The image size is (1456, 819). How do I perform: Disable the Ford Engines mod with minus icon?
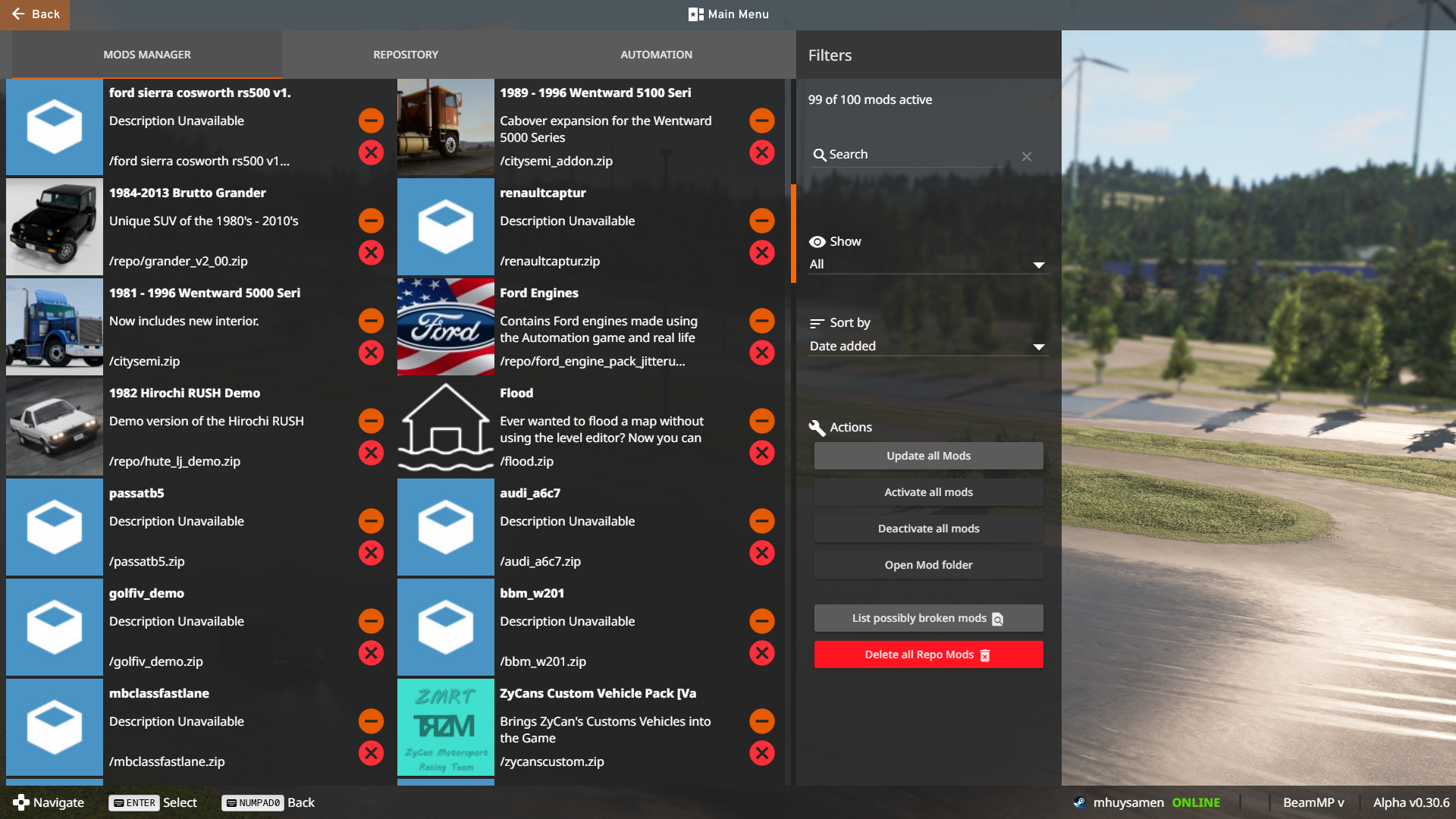762,321
